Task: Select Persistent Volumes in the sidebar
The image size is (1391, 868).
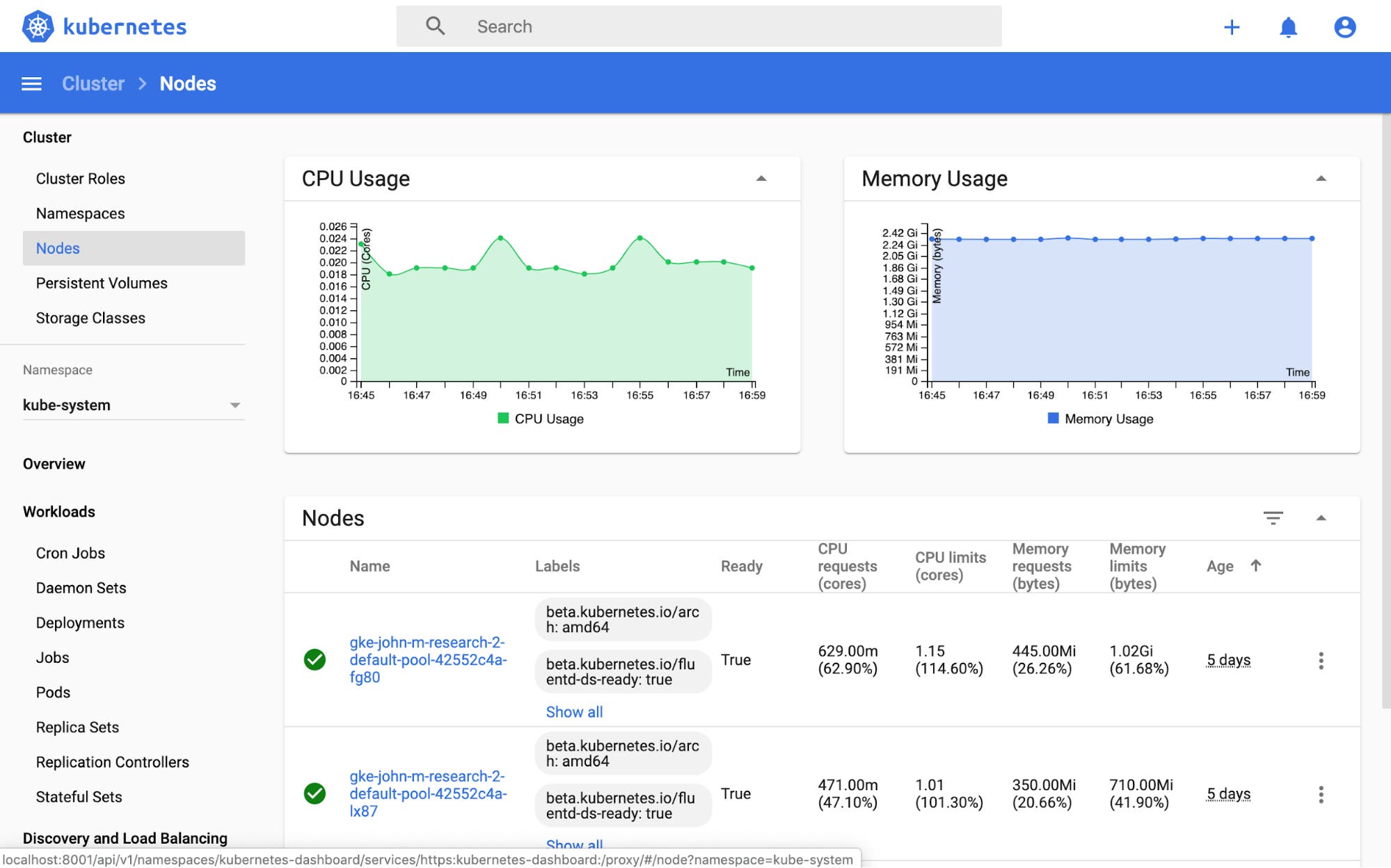Action: pos(102,282)
